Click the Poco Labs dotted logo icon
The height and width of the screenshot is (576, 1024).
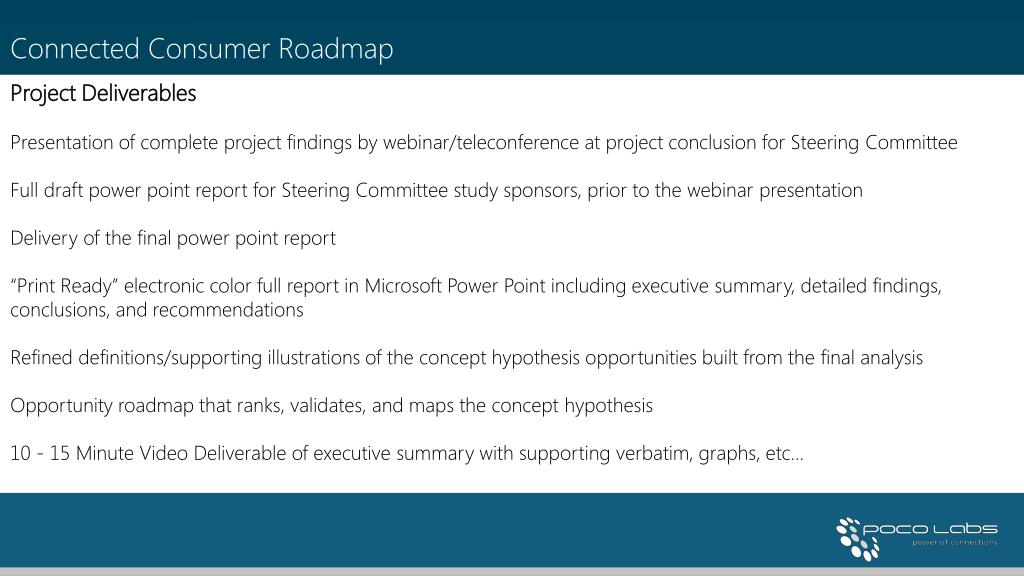point(857,539)
